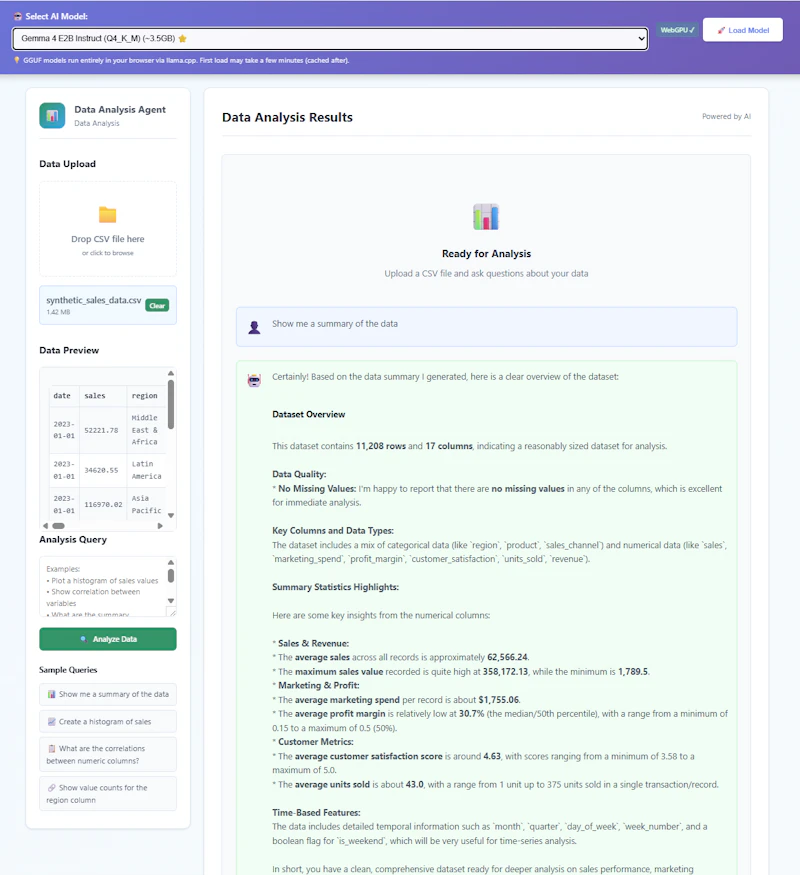The width and height of the screenshot is (800, 875).
Task: Click the lightbulb tip icon under the model selector
Action: pos(17,60)
